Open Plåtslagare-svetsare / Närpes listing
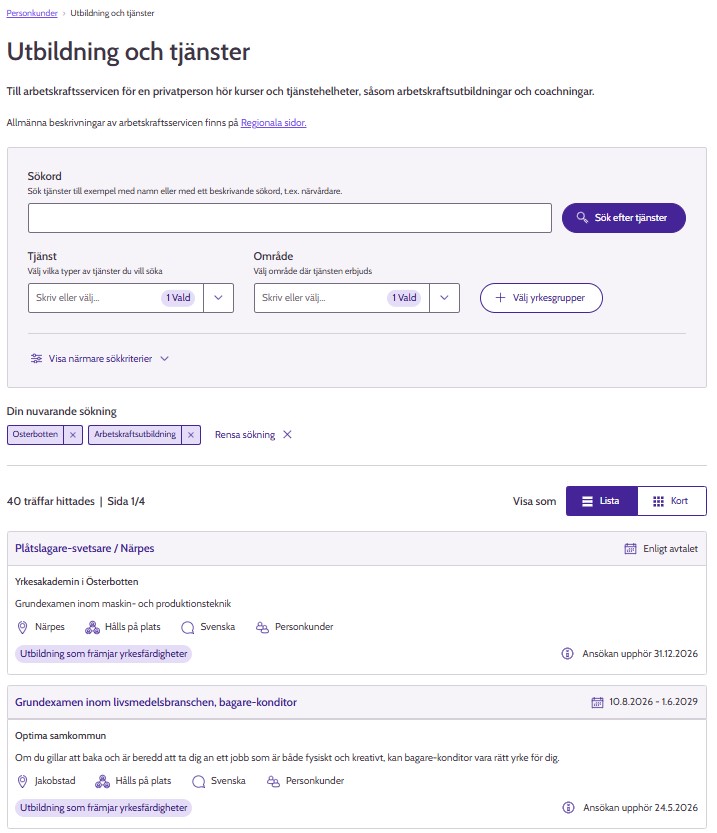 [85, 548]
